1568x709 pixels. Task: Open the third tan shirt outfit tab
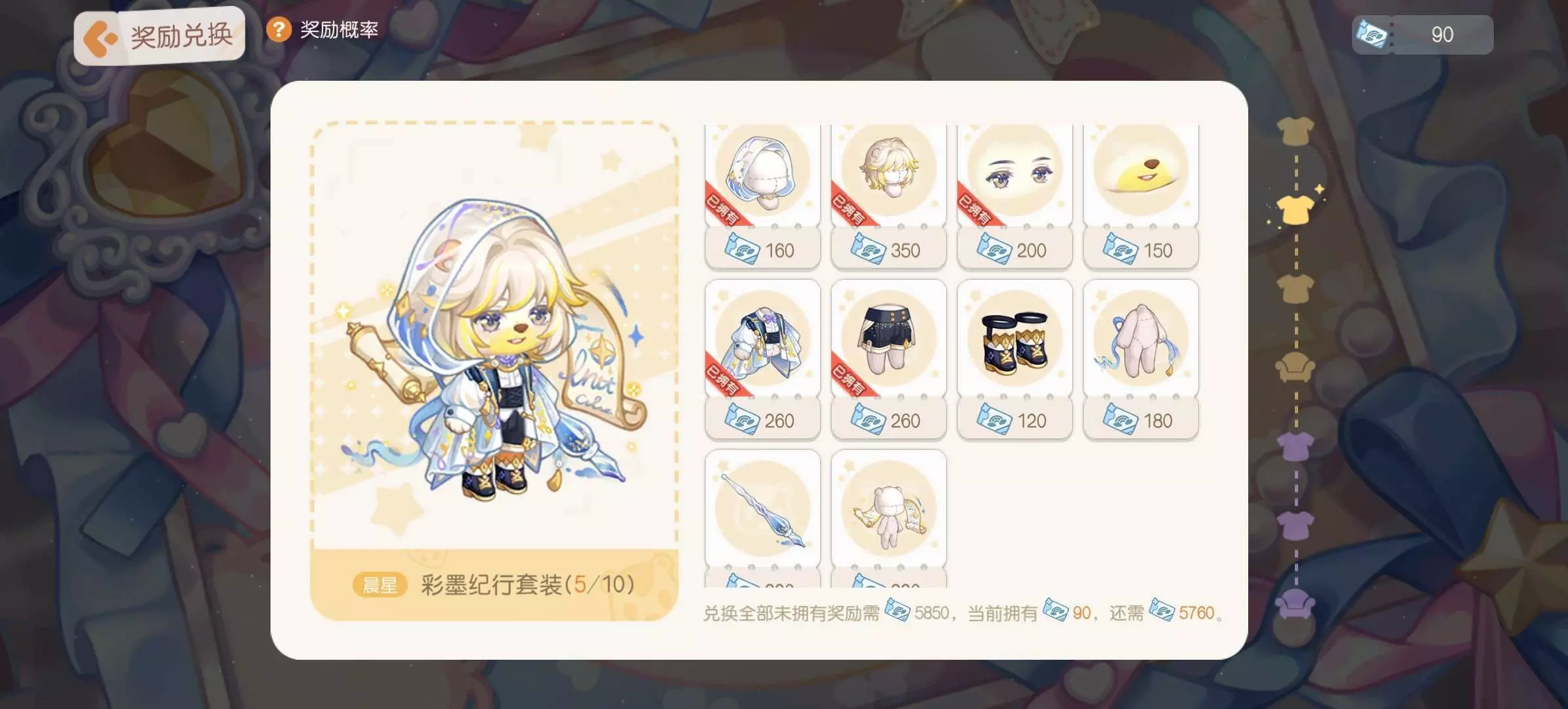pos(1296,289)
